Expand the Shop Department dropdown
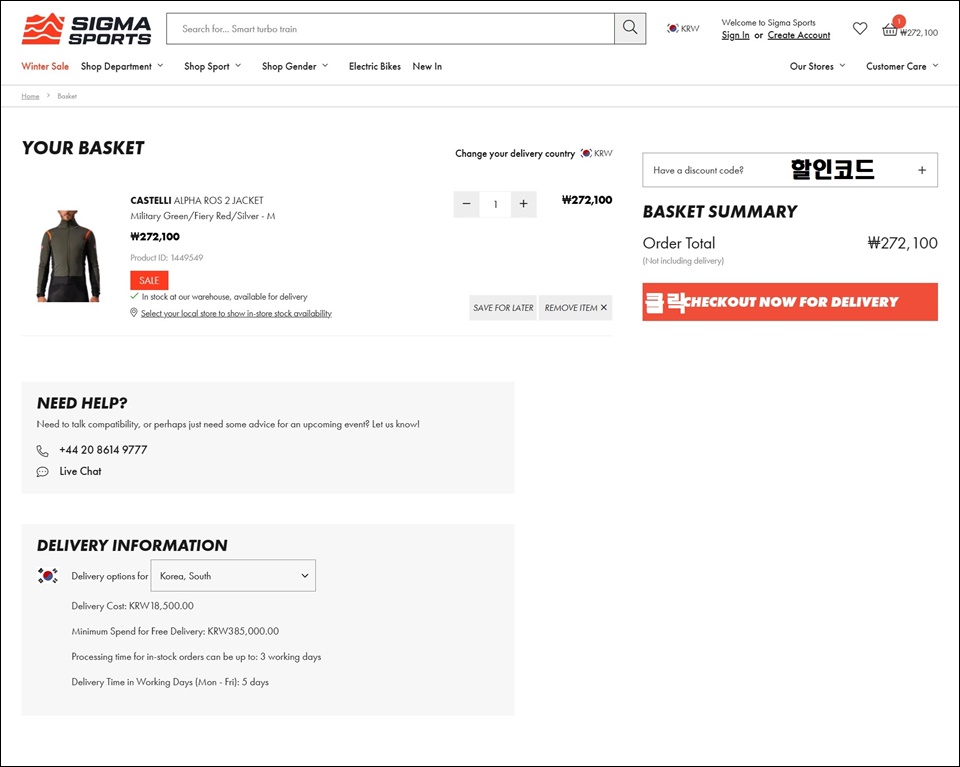This screenshot has width=960, height=767. point(122,66)
